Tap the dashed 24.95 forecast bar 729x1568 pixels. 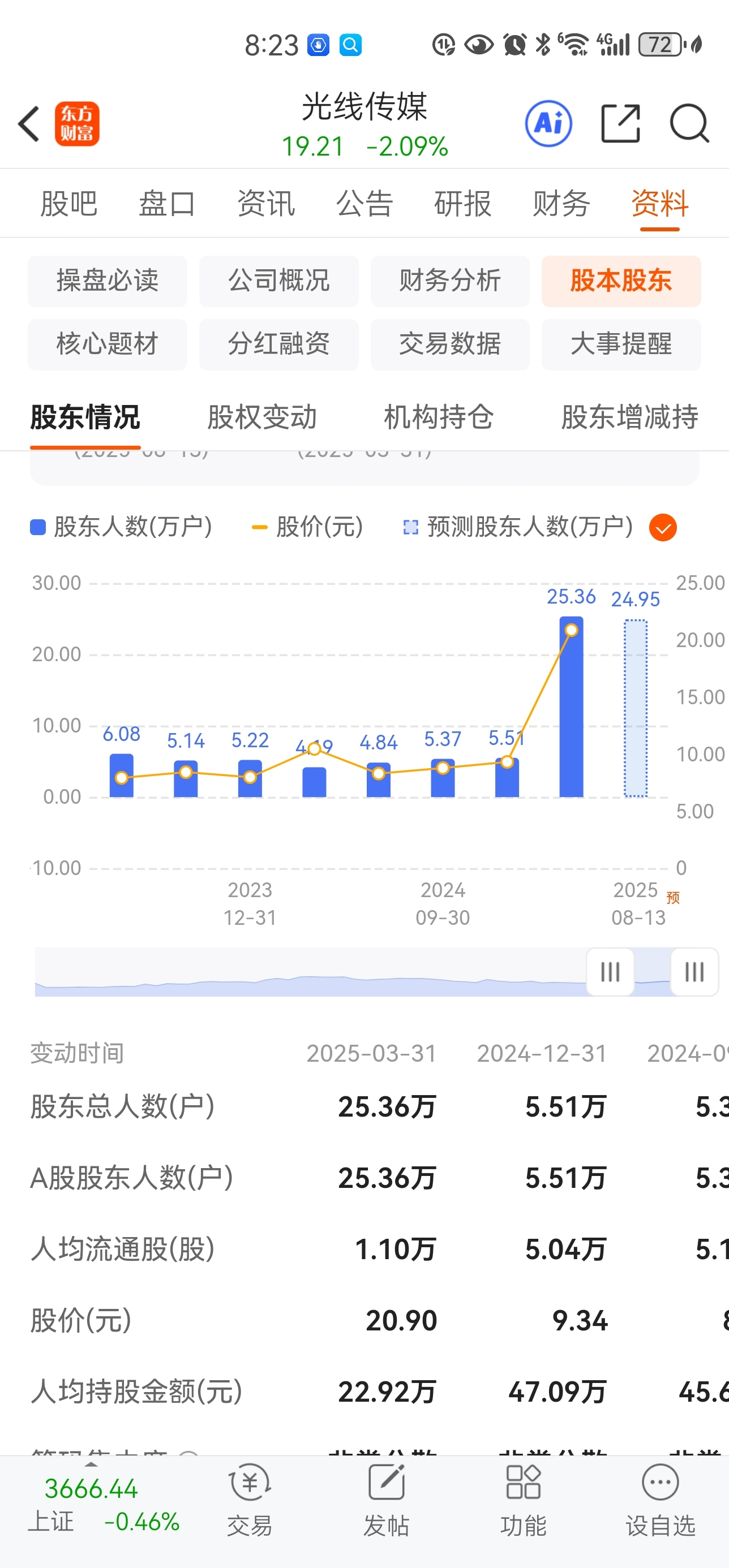(x=636, y=709)
